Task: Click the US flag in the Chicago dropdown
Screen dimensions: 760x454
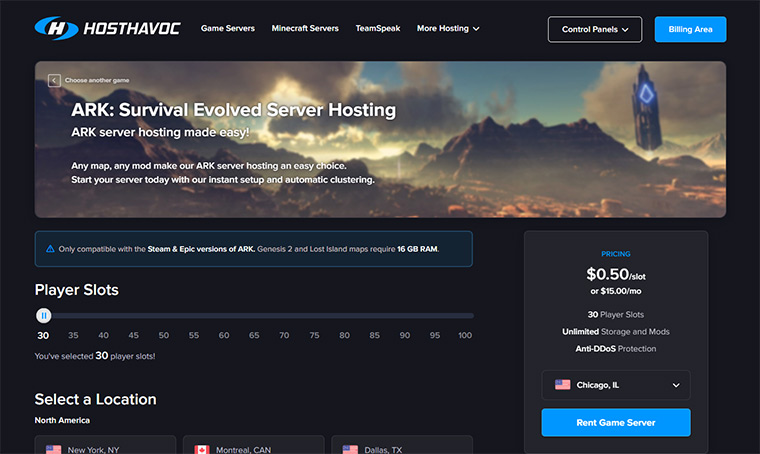Action: (x=562, y=385)
